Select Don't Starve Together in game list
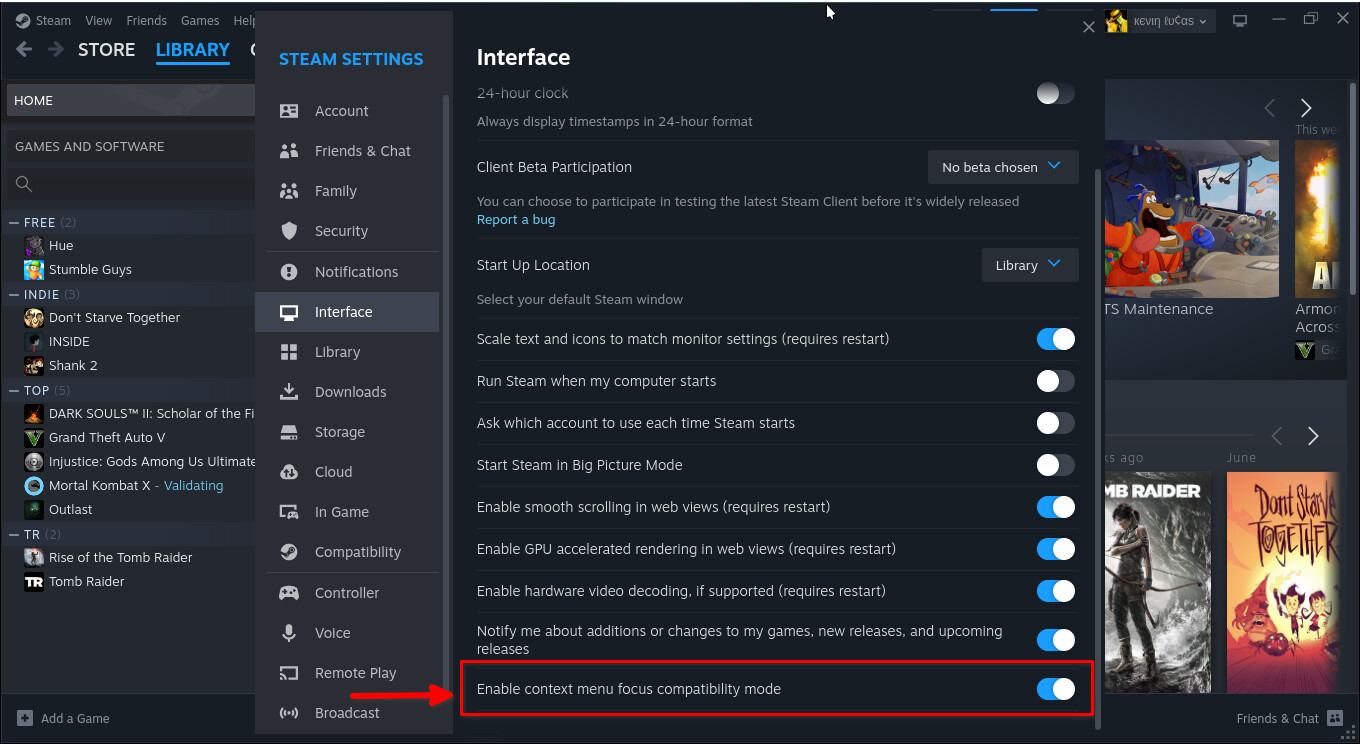 click(115, 318)
